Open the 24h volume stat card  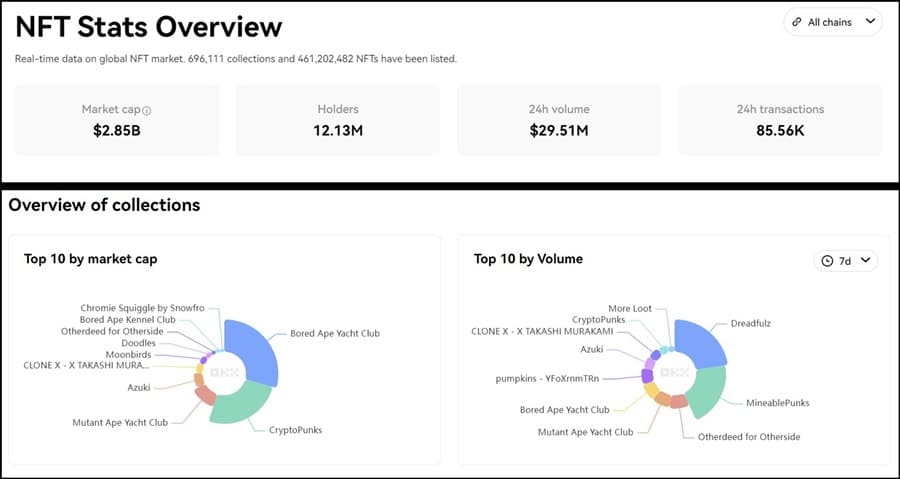click(x=559, y=120)
